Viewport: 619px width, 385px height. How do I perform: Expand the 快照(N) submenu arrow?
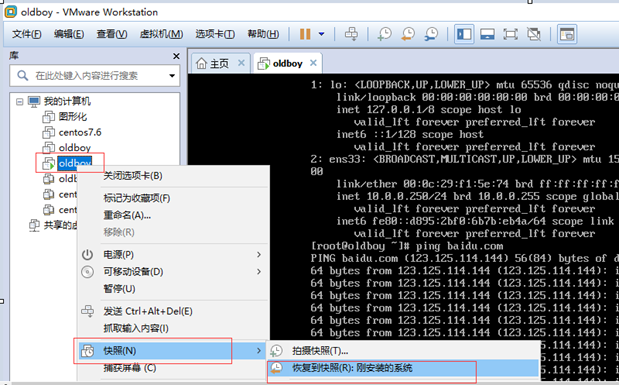point(259,351)
